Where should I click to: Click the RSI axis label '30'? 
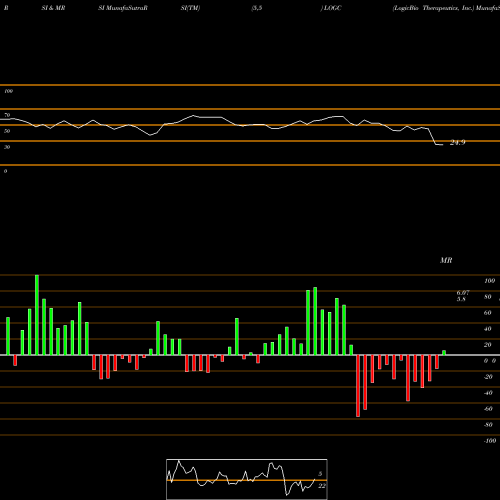[7, 147]
